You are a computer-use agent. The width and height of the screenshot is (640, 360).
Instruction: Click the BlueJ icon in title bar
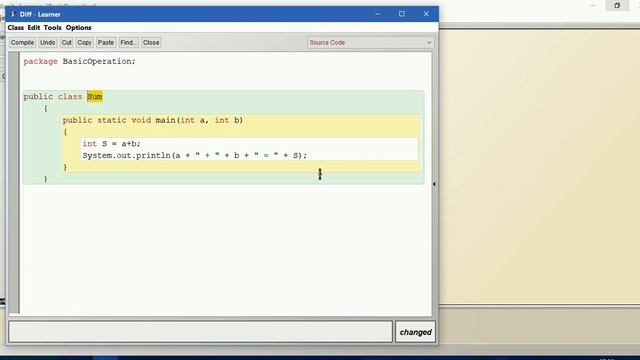point(13,14)
